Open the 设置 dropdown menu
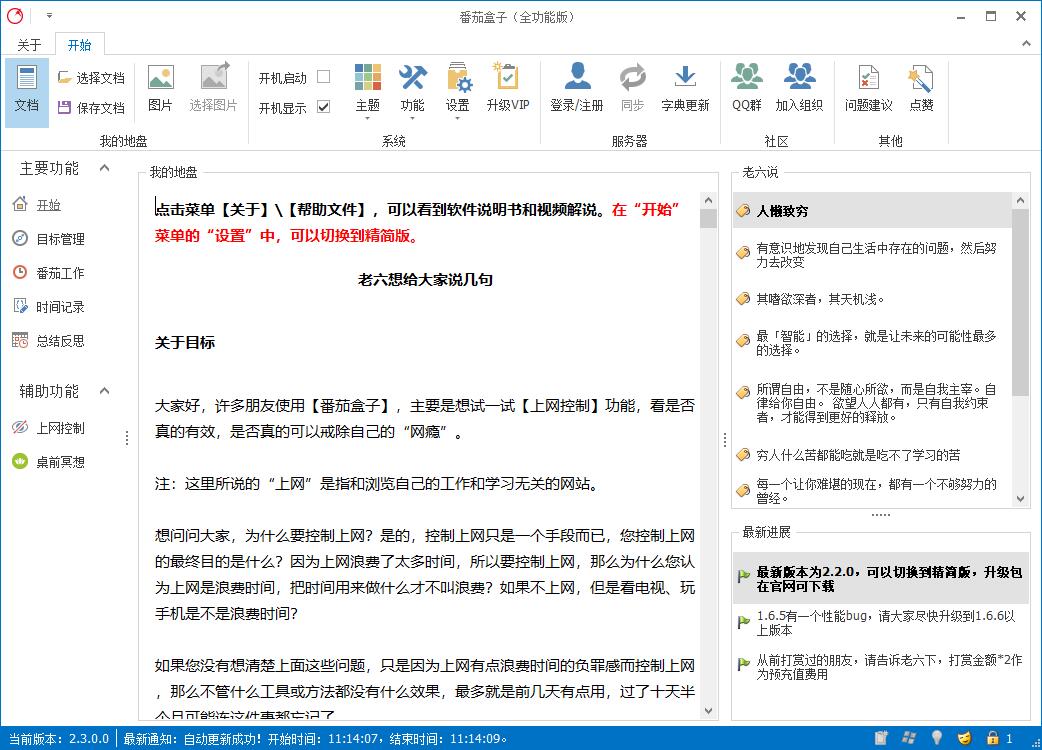The image size is (1042, 750). coord(458,88)
